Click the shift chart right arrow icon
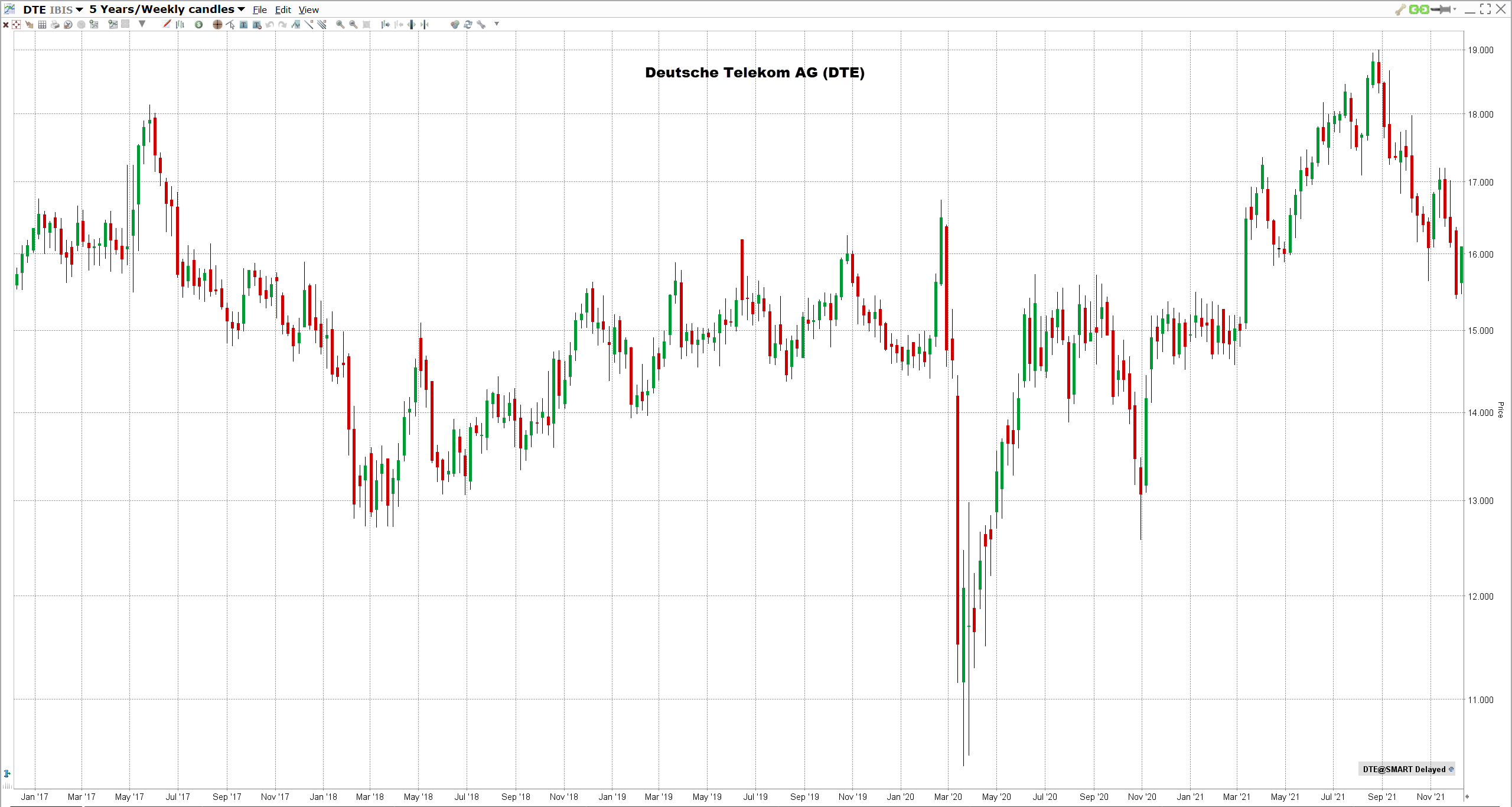The width and height of the screenshot is (1512, 807). (385, 25)
